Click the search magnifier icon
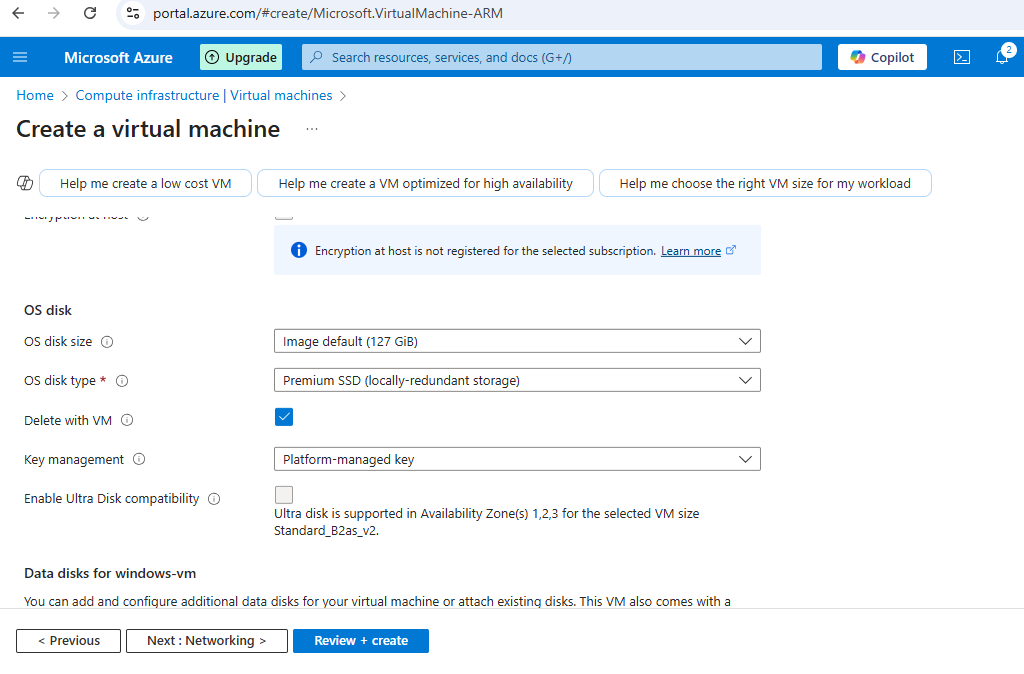Image resolution: width=1024 pixels, height=674 pixels. pyautogui.click(x=316, y=57)
